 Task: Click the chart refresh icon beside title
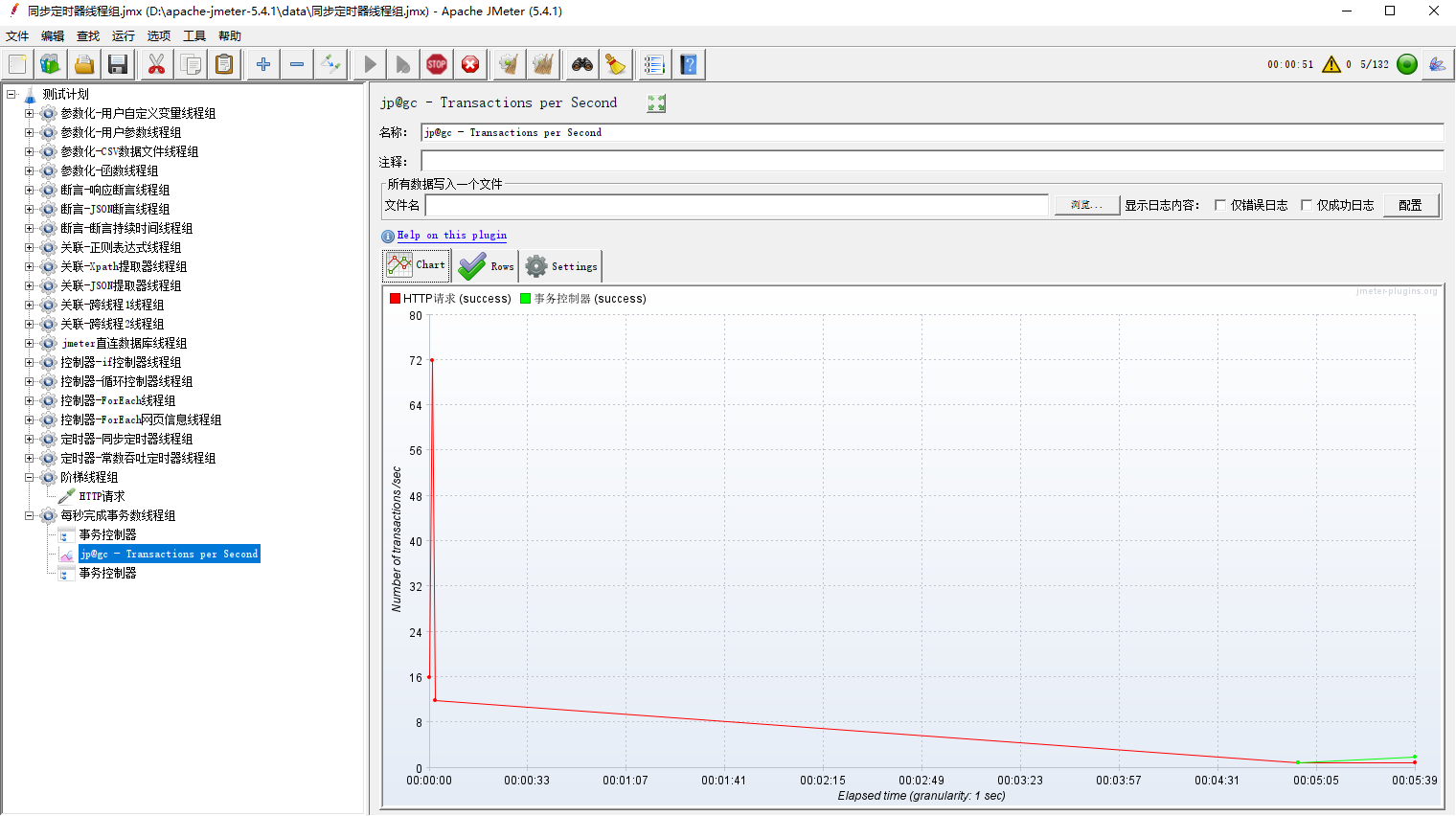pyautogui.click(x=656, y=103)
